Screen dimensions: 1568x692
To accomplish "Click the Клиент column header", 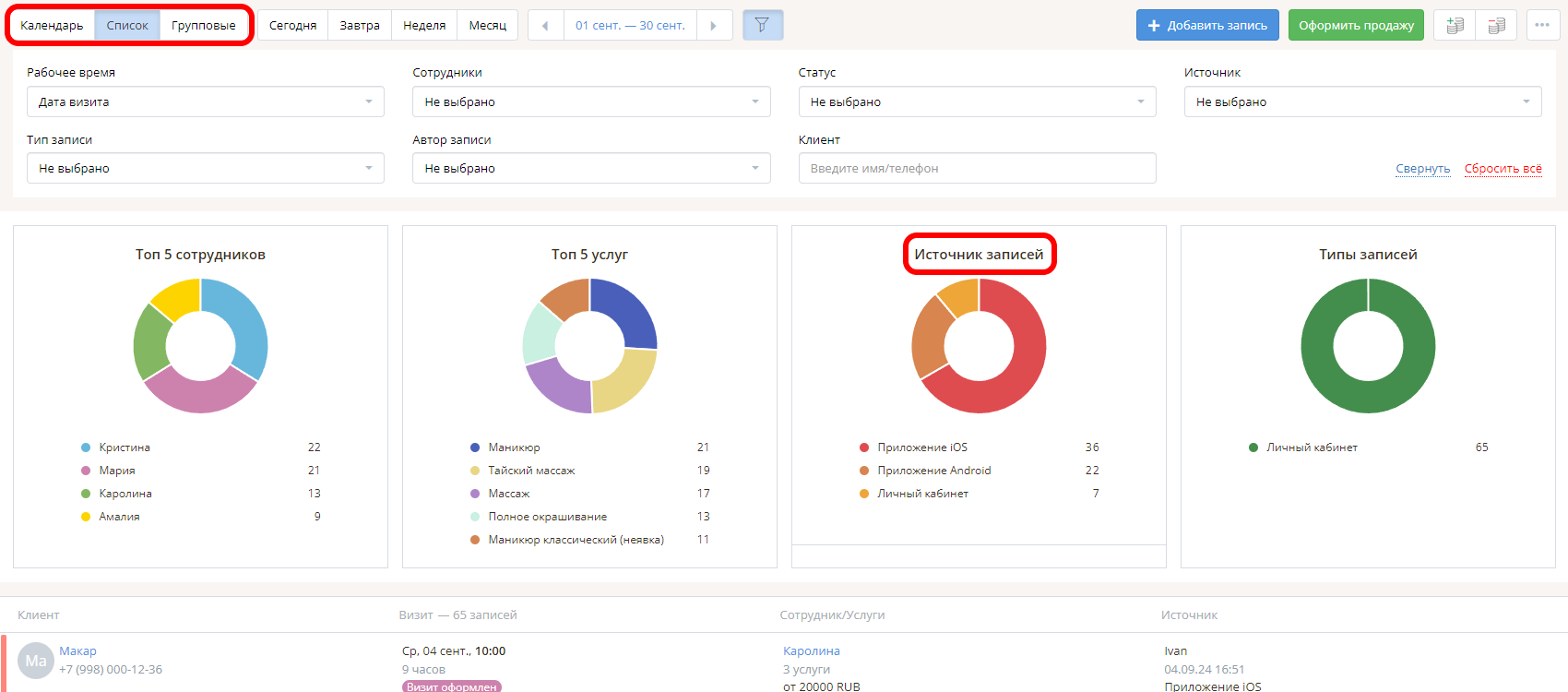I will tap(39, 615).
